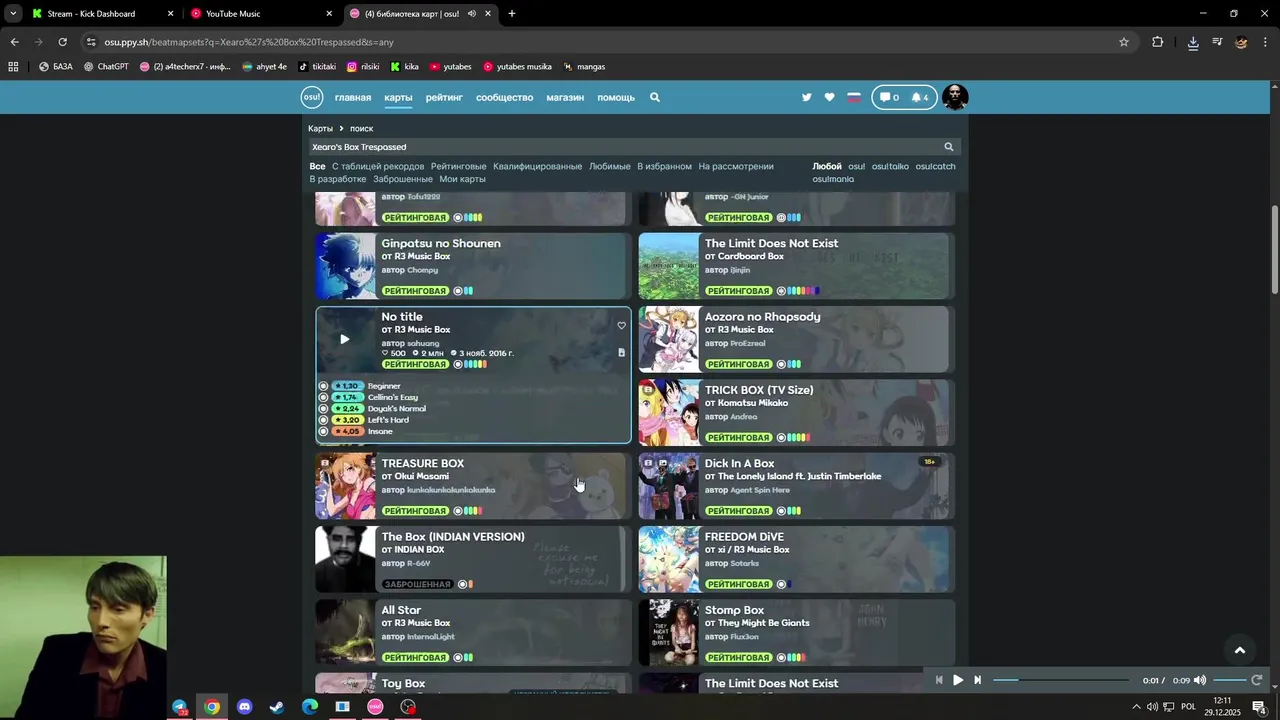Open Dick In A Box beatmap title
Screen dimensions: 1280x720
click(x=739, y=463)
